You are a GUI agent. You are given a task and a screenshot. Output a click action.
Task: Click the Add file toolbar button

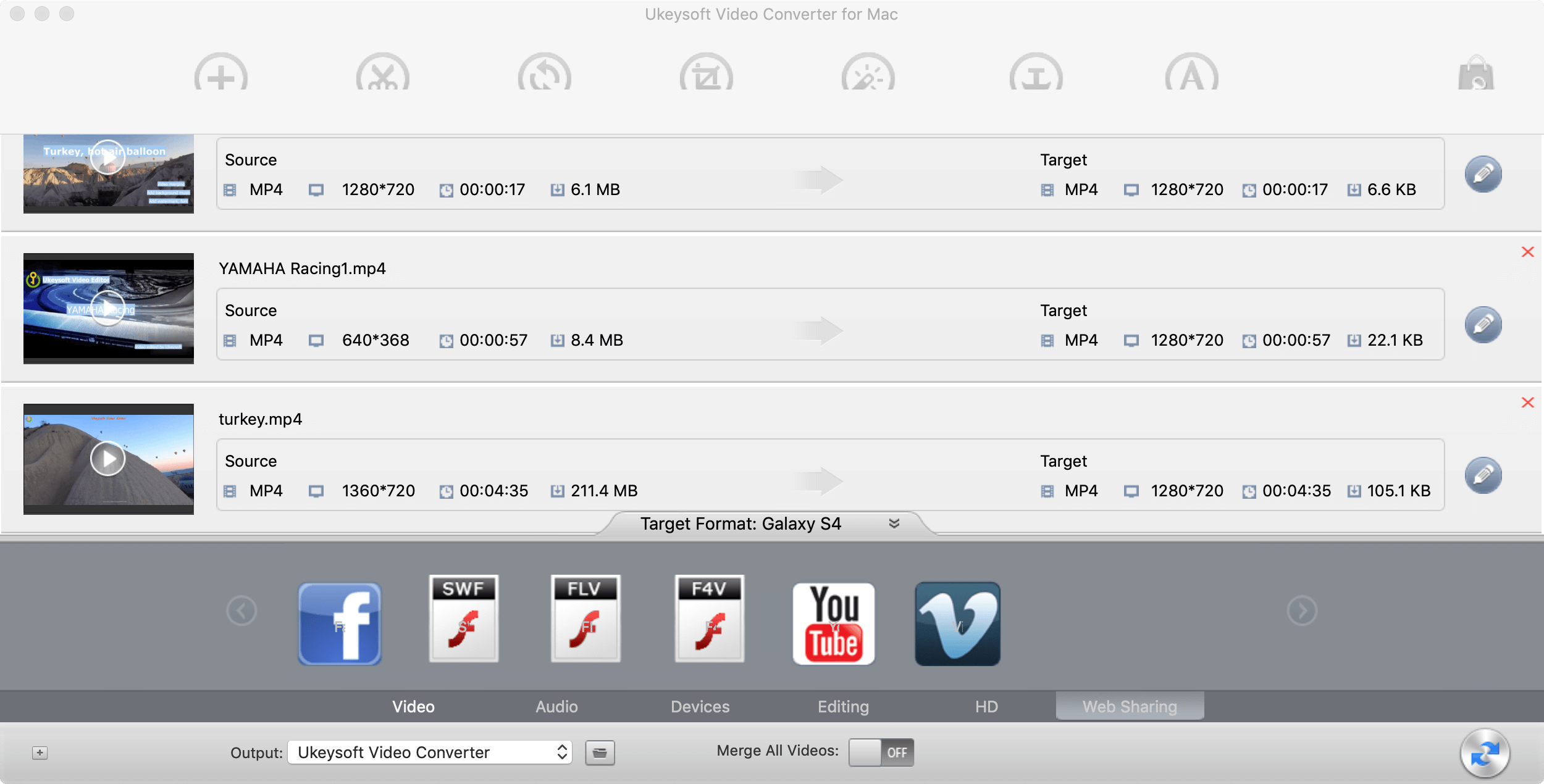[220, 75]
